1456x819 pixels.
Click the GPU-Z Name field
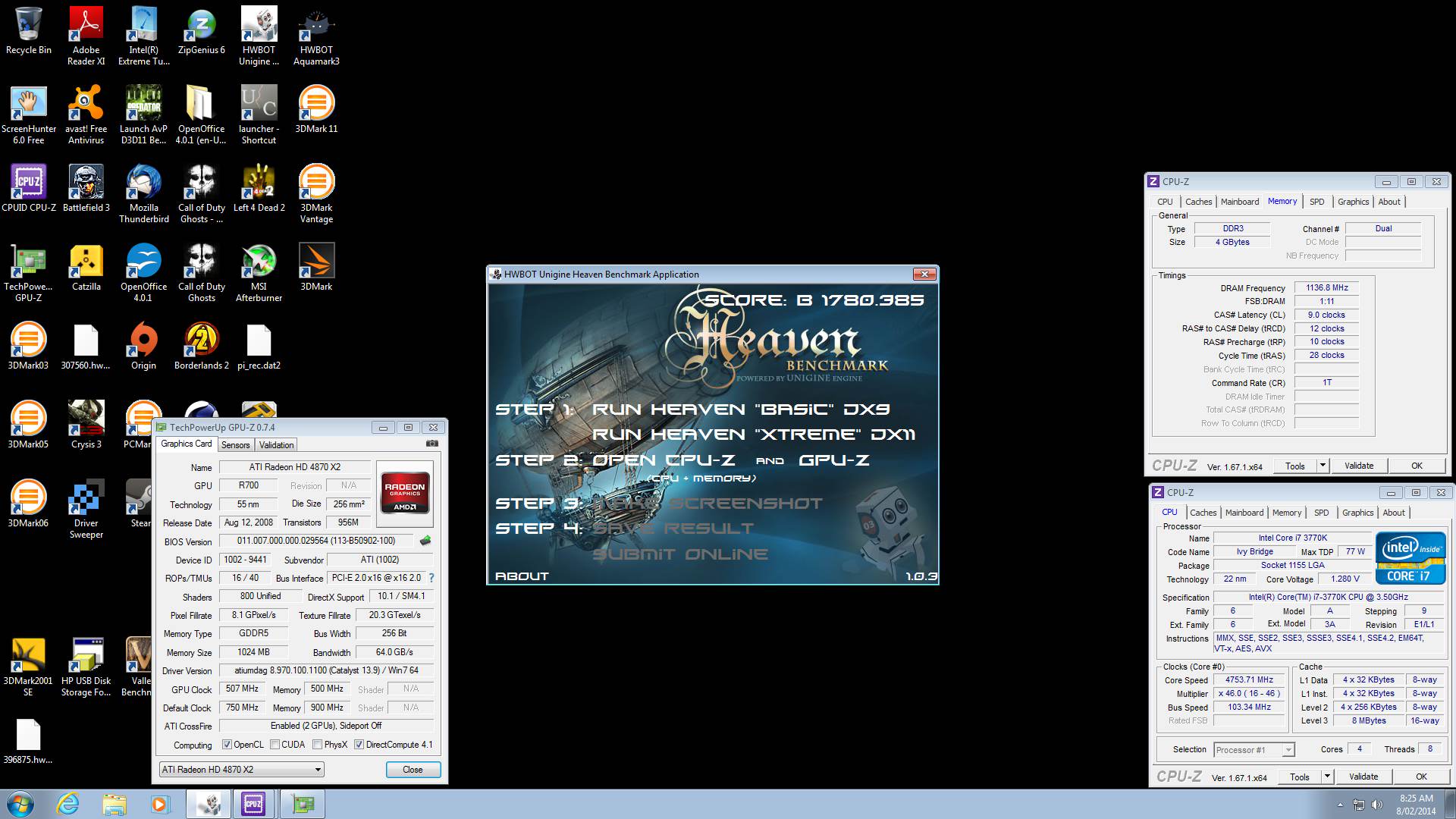click(x=293, y=467)
